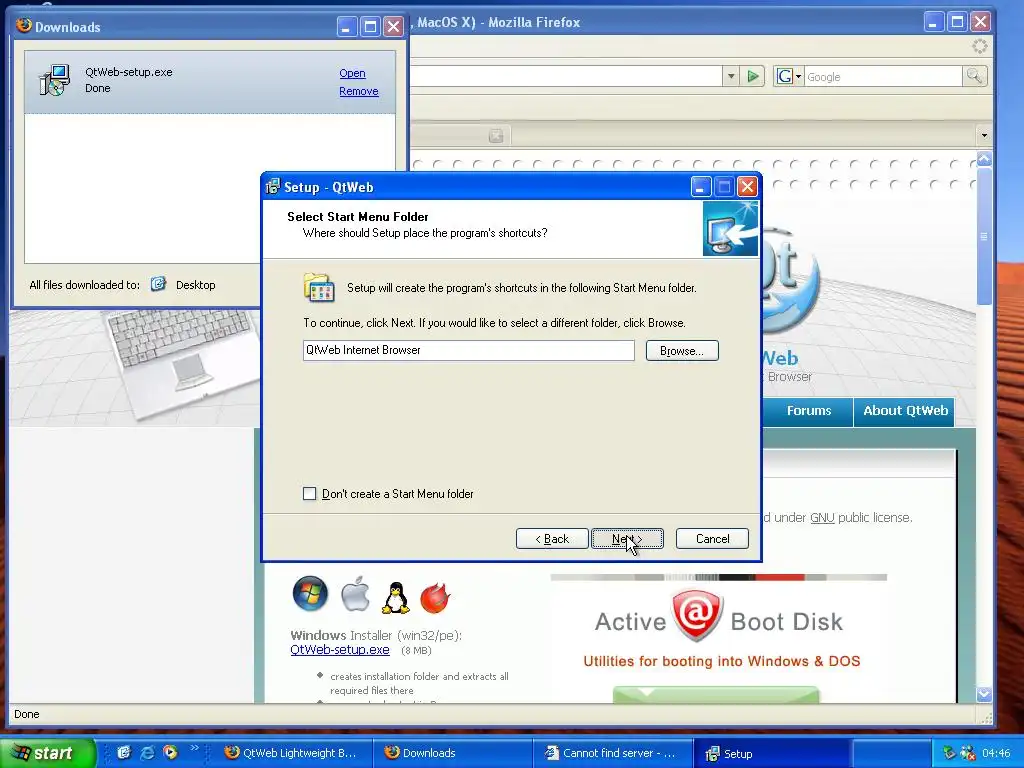Open QtWeb-setup.exe from Downloads window

pos(352,73)
